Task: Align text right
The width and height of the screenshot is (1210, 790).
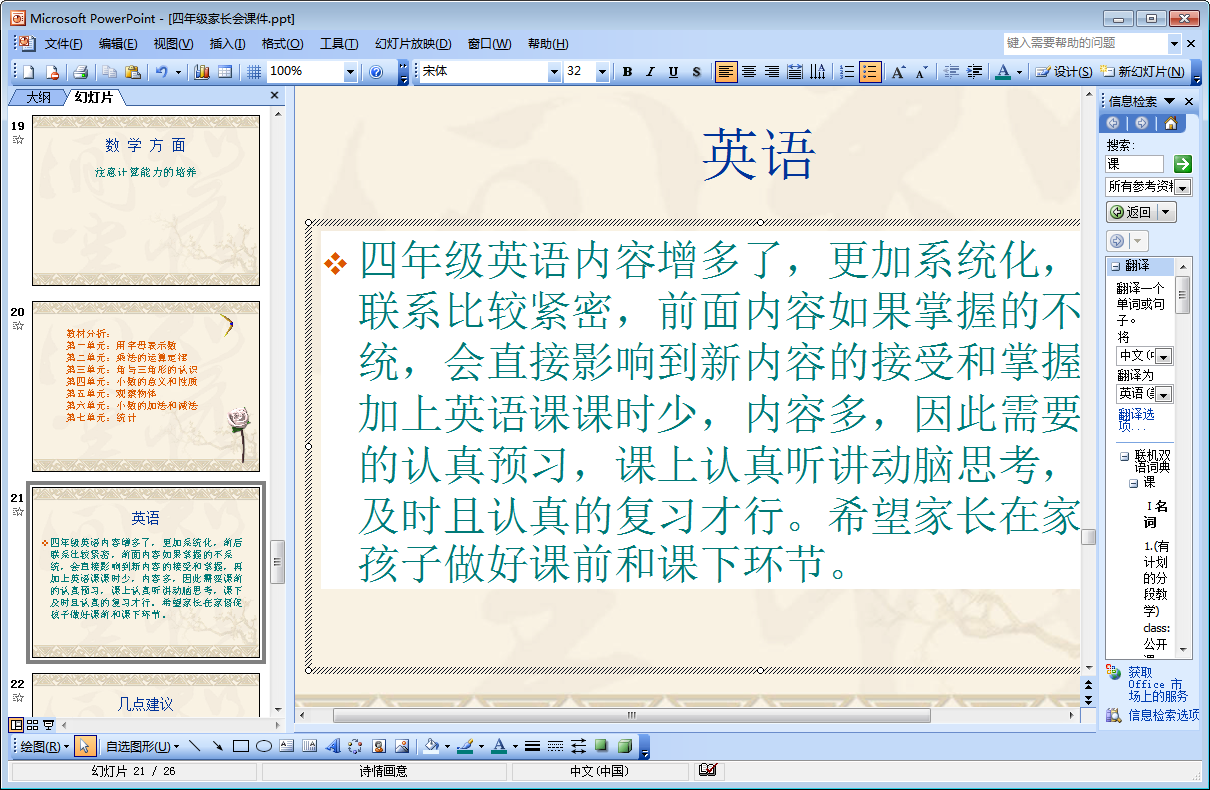Action: click(x=771, y=72)
